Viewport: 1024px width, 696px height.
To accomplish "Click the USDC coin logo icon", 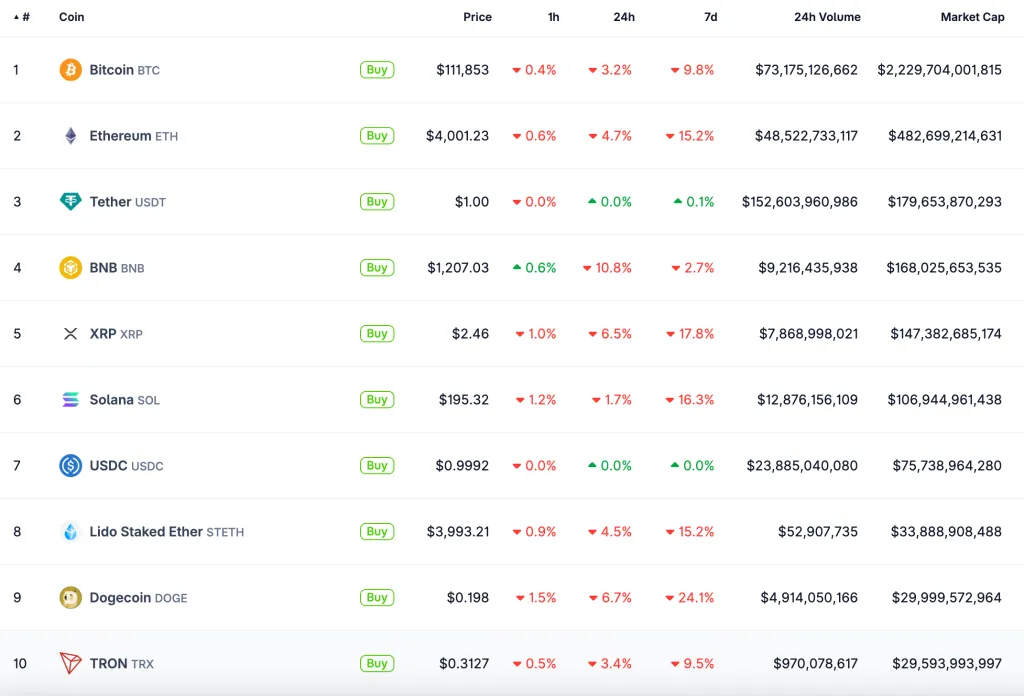I will click(x=70, y=466).
